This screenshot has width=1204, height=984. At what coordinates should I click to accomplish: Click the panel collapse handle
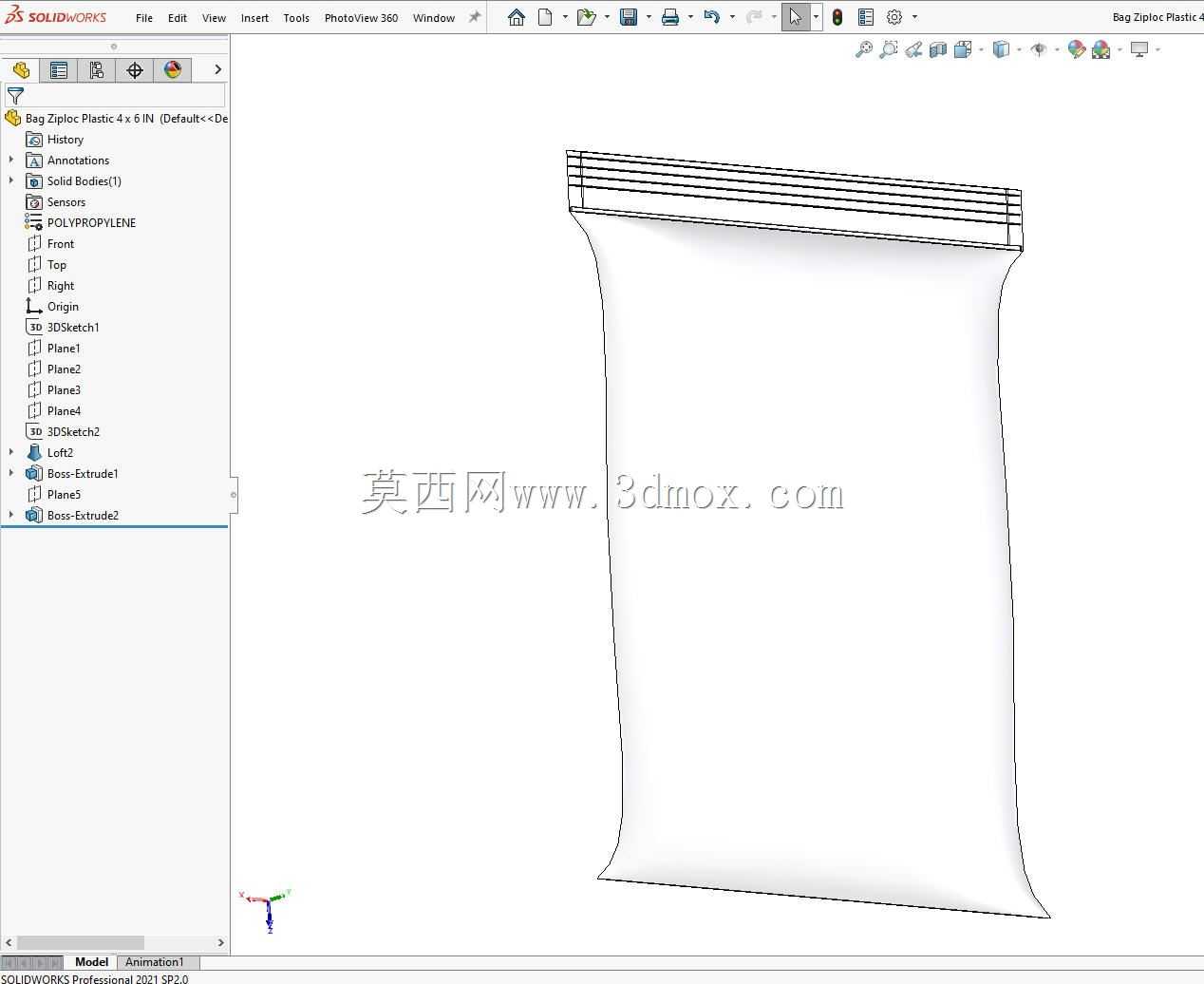(234, 494)
